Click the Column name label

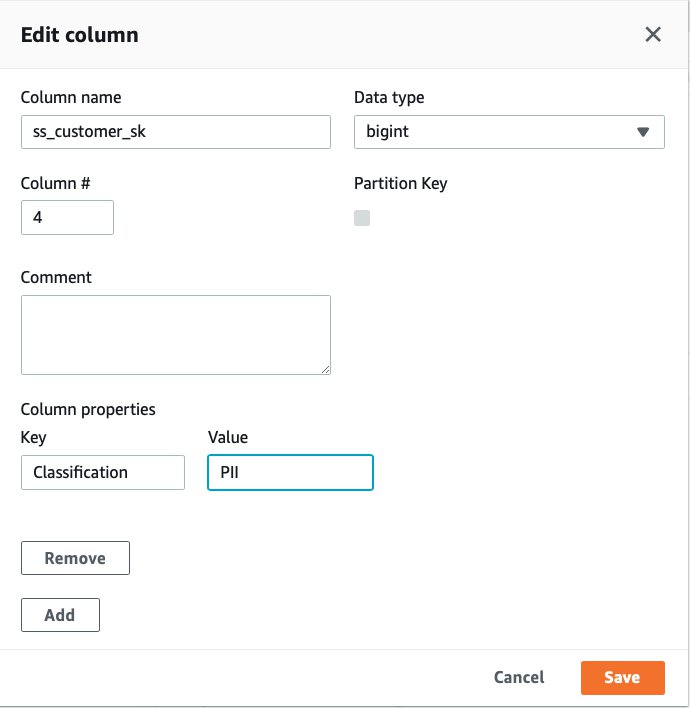(x=71, y=98)
